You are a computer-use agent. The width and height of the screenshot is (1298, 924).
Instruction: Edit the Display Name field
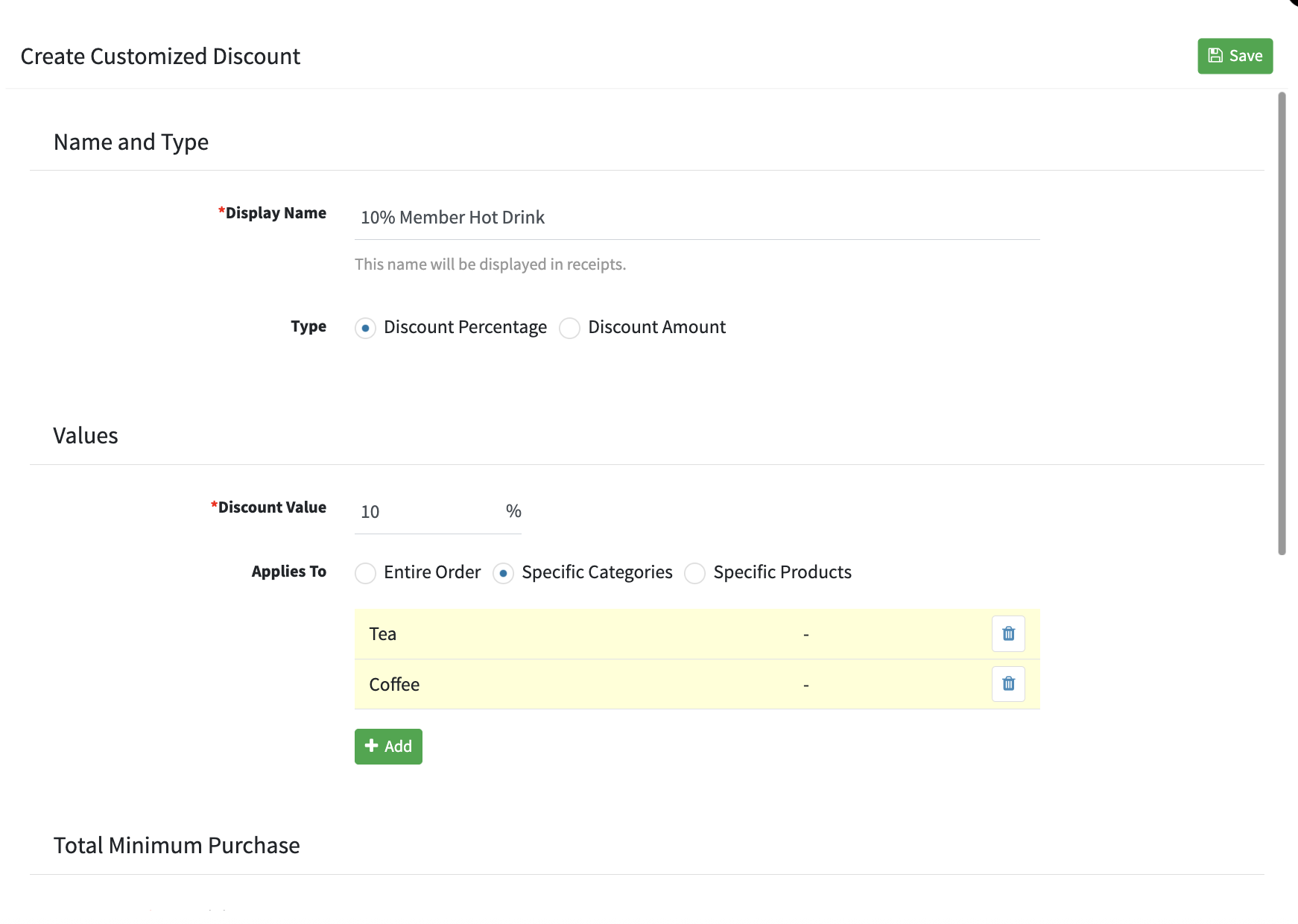pyautogui.click(x=697, y=218)
